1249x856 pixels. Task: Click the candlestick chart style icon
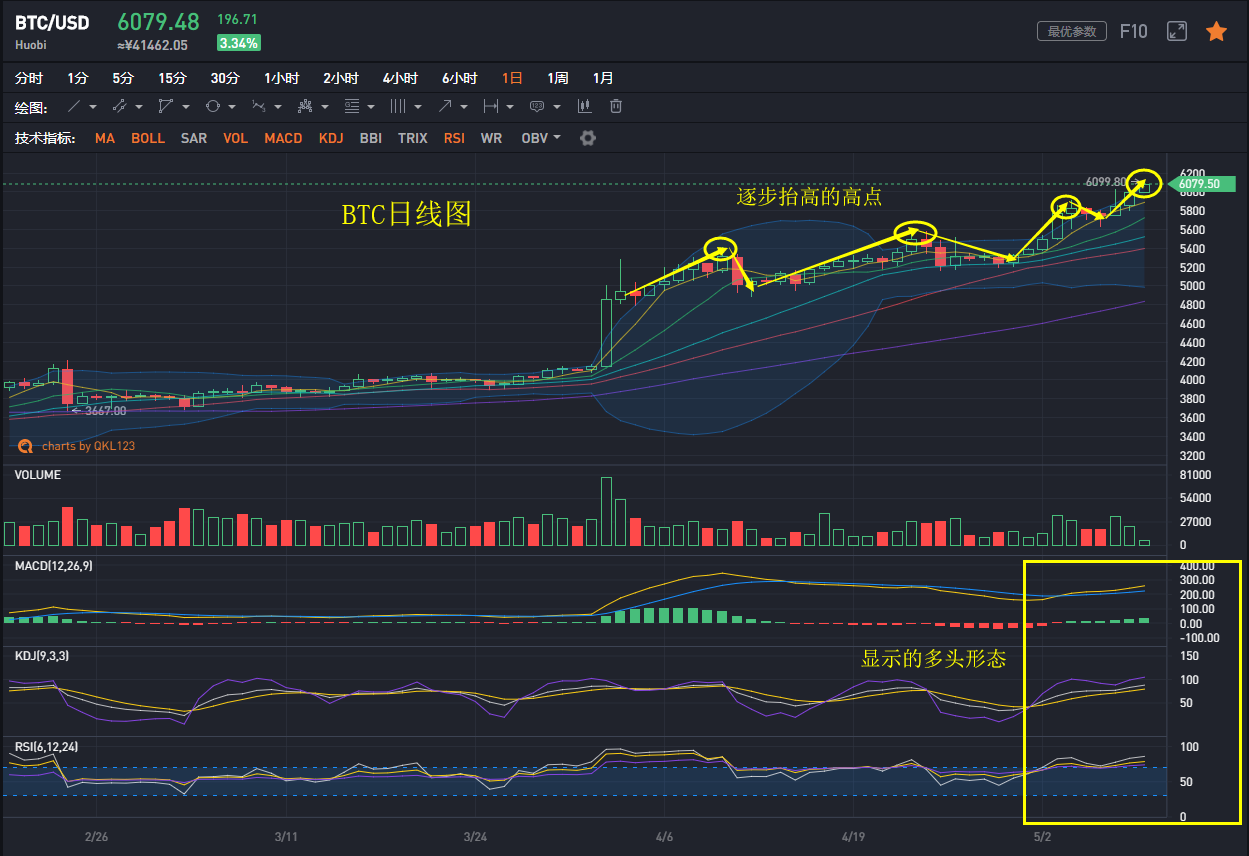click(585, 107)
